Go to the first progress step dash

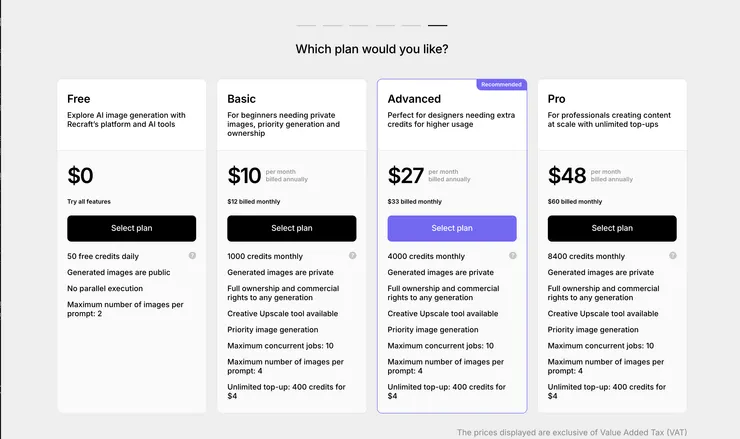pos(306,25)
